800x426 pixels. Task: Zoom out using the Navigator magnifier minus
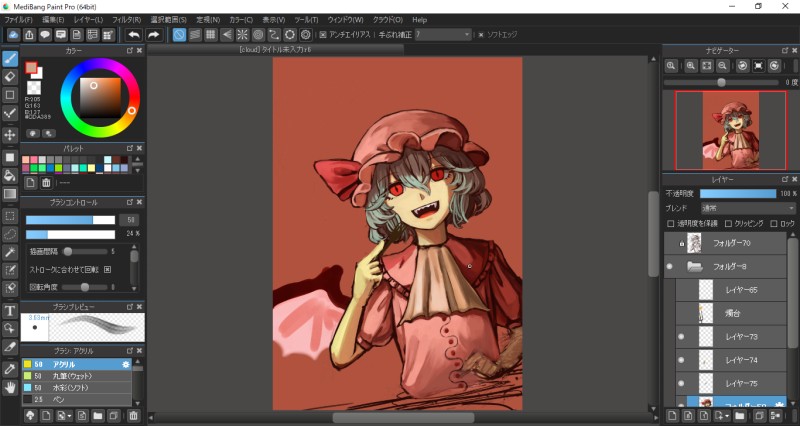[722, 66]
